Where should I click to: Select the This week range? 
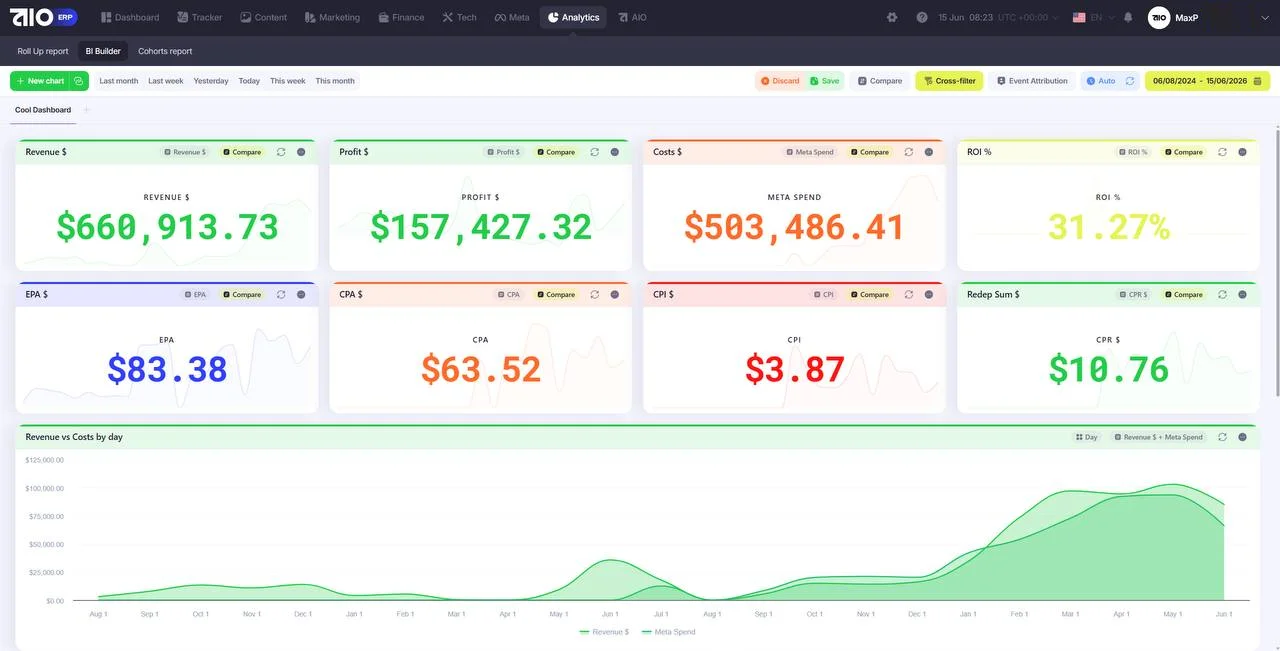288,81
